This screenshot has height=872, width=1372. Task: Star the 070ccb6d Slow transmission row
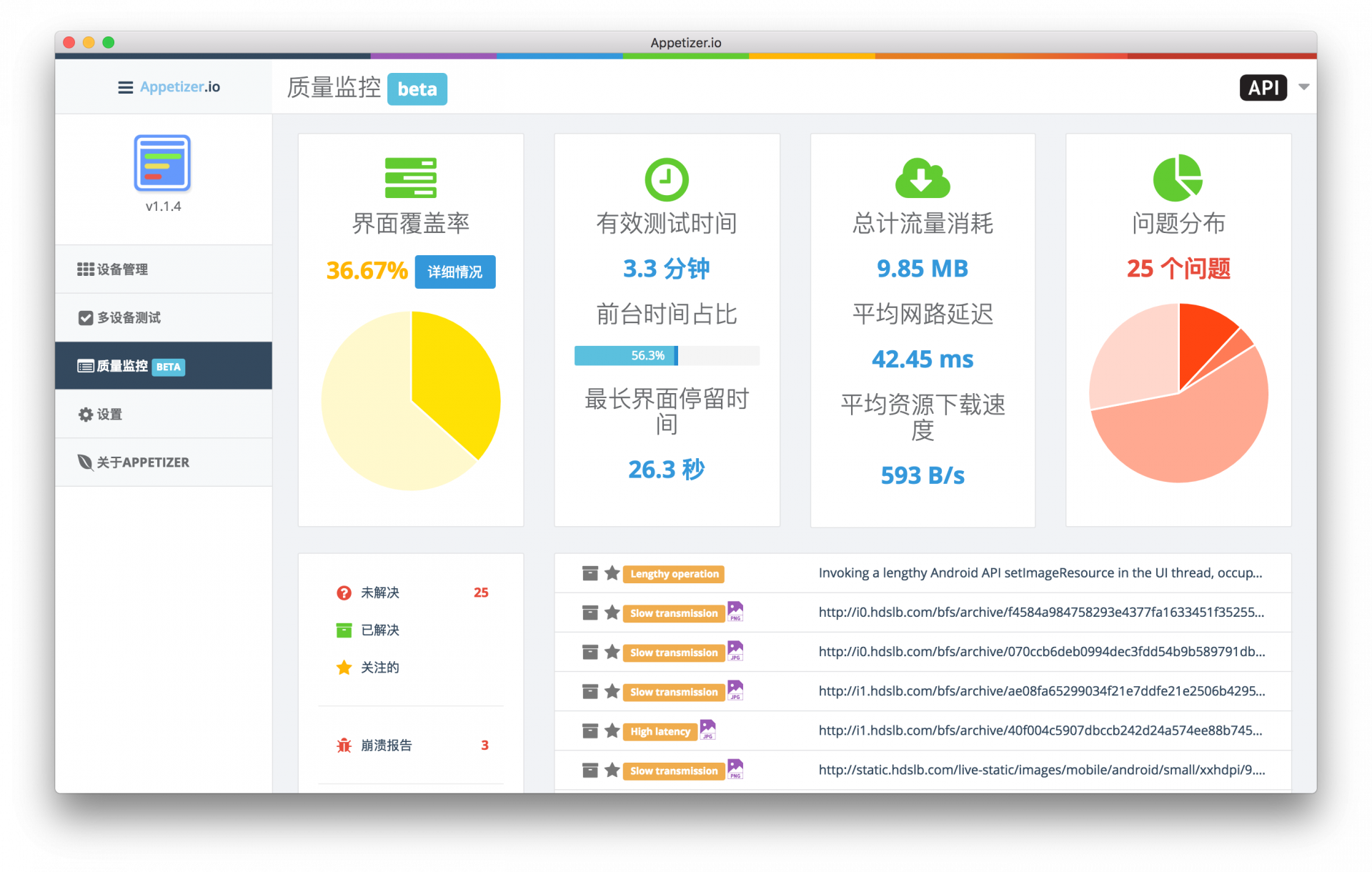(x=612, y=652)
